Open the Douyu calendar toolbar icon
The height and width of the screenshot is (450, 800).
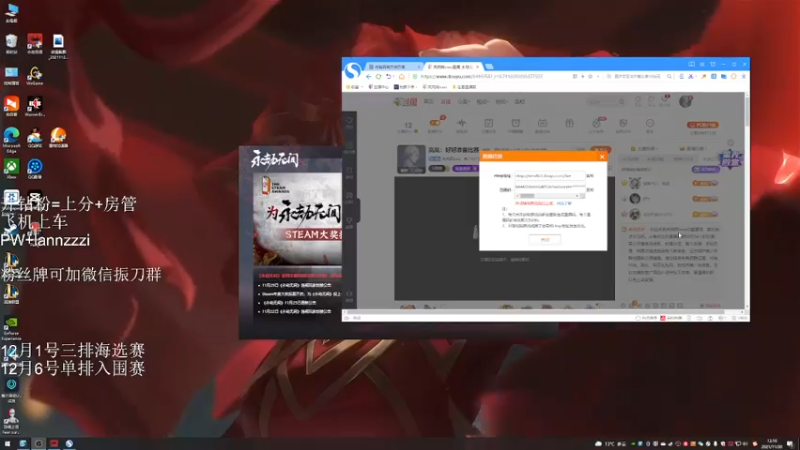542,123
